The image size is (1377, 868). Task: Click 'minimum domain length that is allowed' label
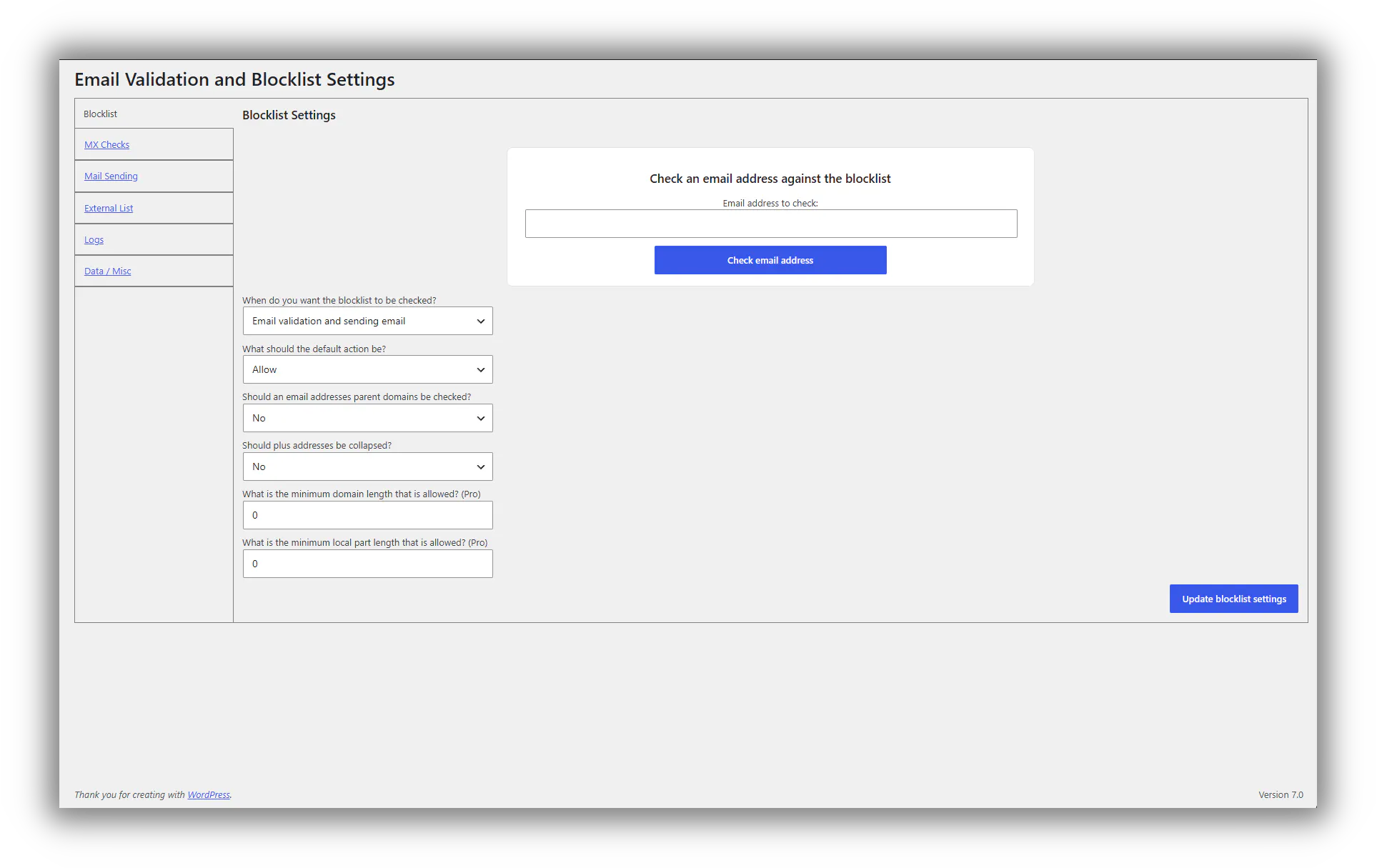pyautogui.click(x=361, y=494)
